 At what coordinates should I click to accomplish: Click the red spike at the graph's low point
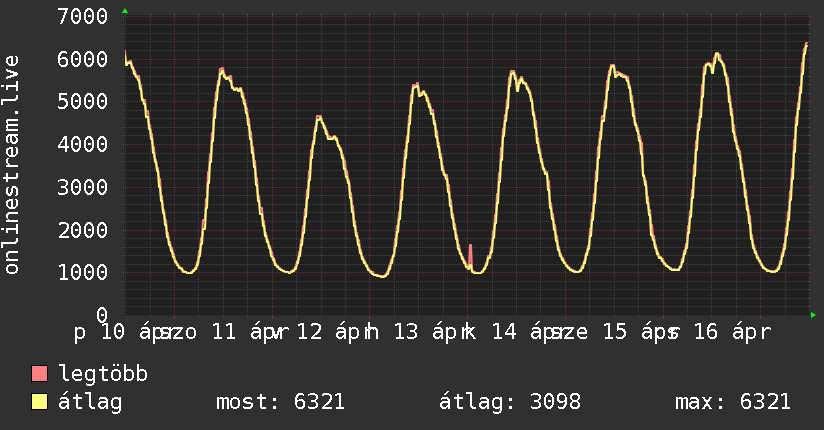(470, 253)
